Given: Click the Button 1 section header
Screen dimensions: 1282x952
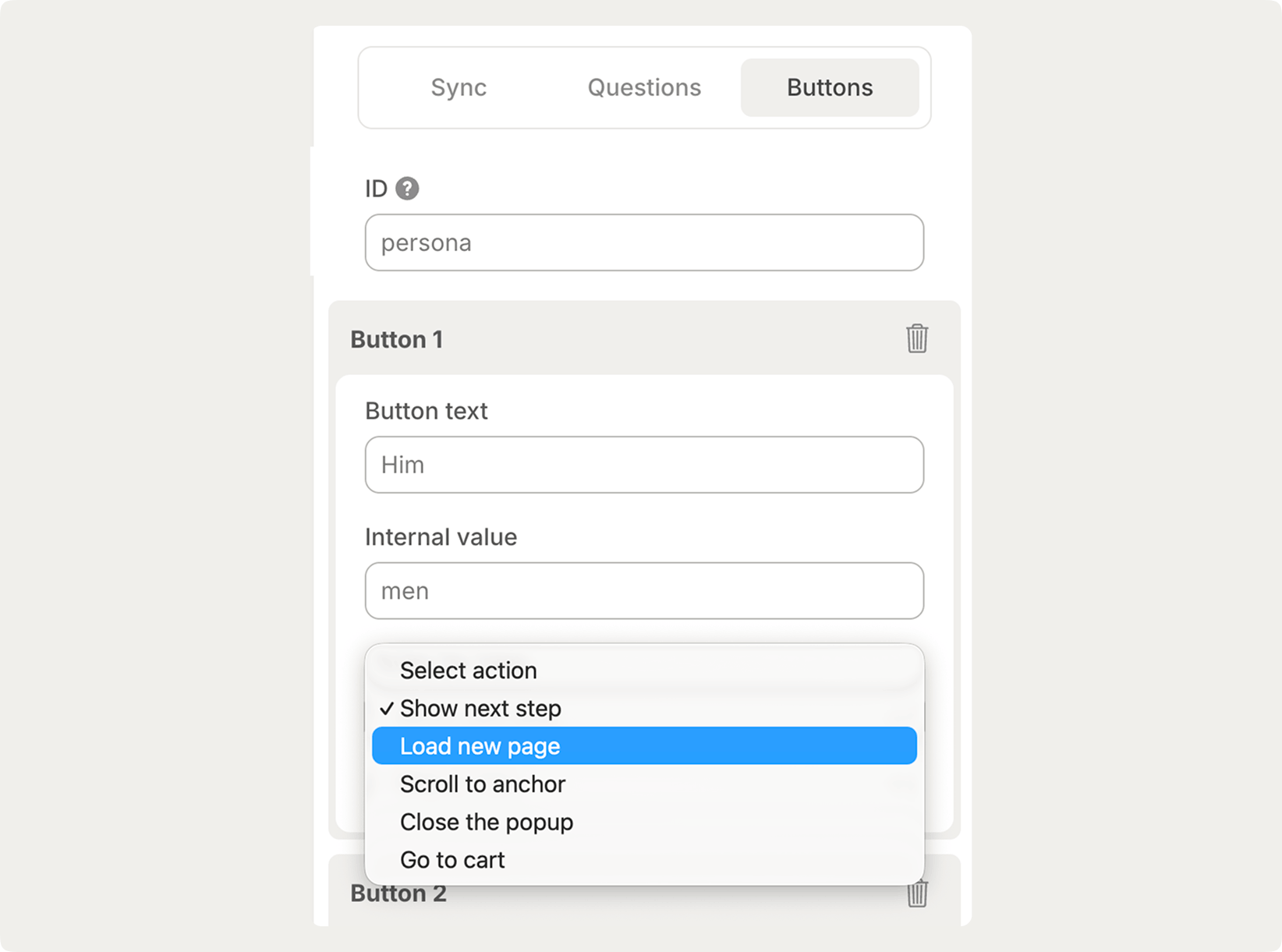Looking at the screenshot, I should click(x=397, y=340).
